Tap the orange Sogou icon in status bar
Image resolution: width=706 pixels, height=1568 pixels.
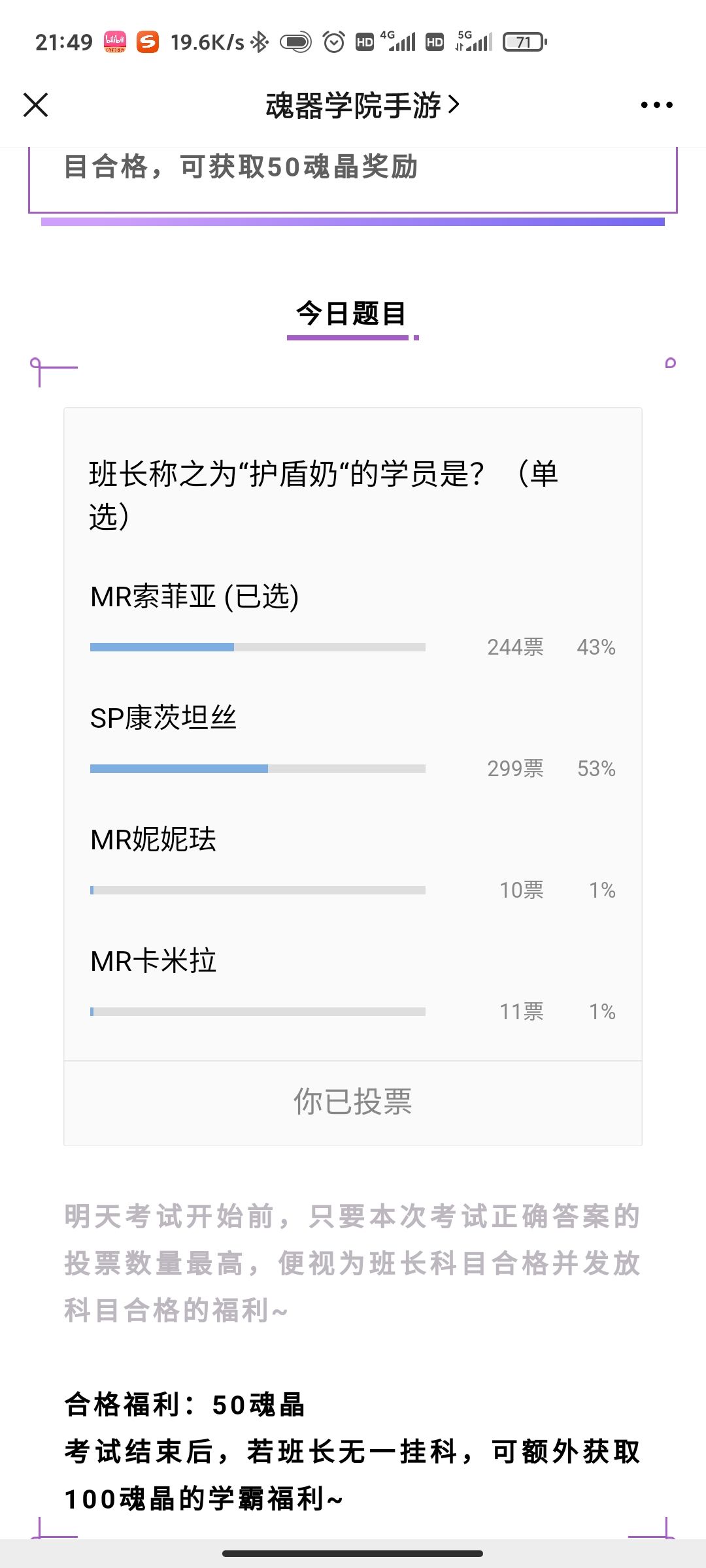click(148, 42)
